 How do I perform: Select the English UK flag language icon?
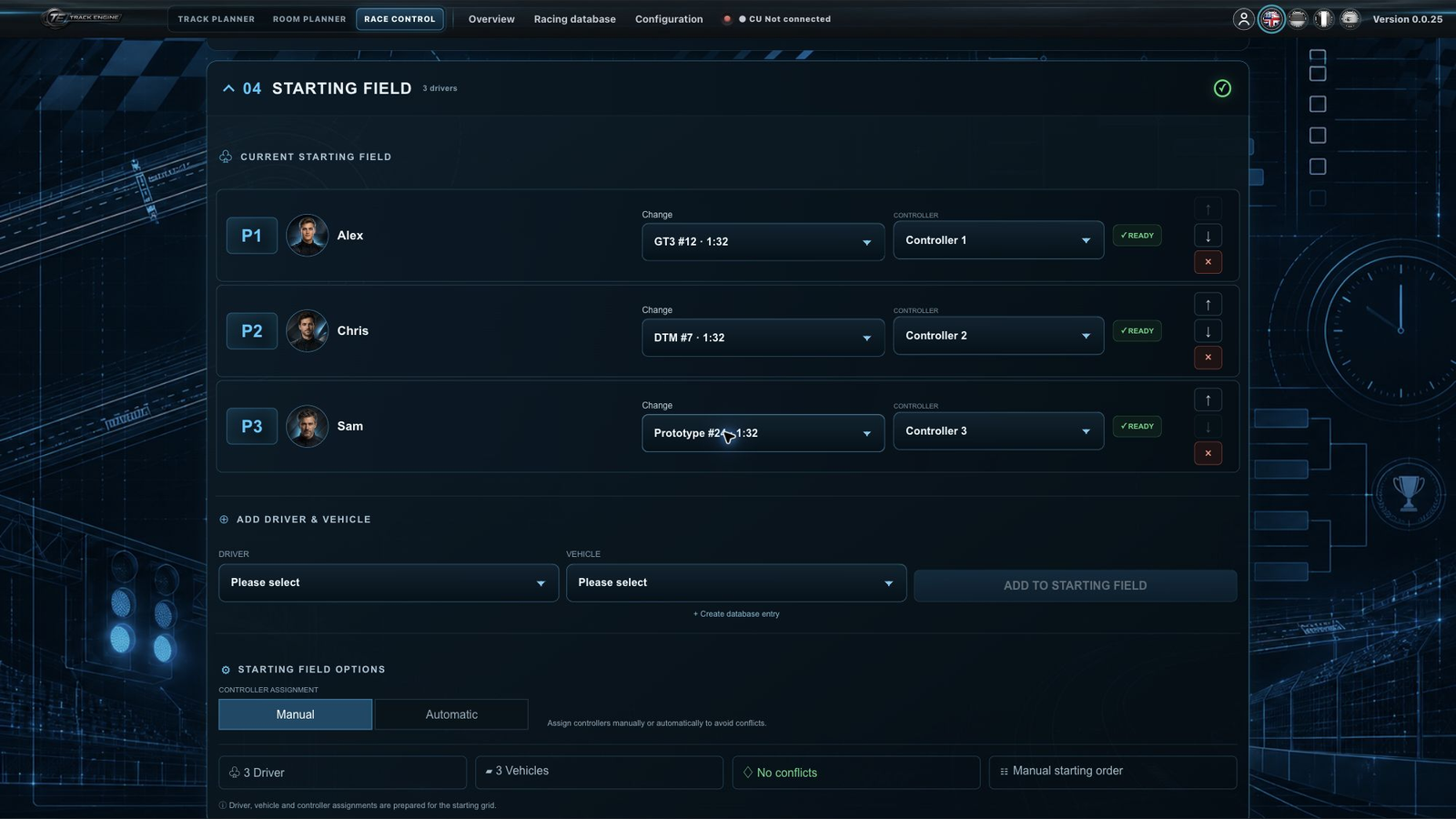coord(1271,19)
